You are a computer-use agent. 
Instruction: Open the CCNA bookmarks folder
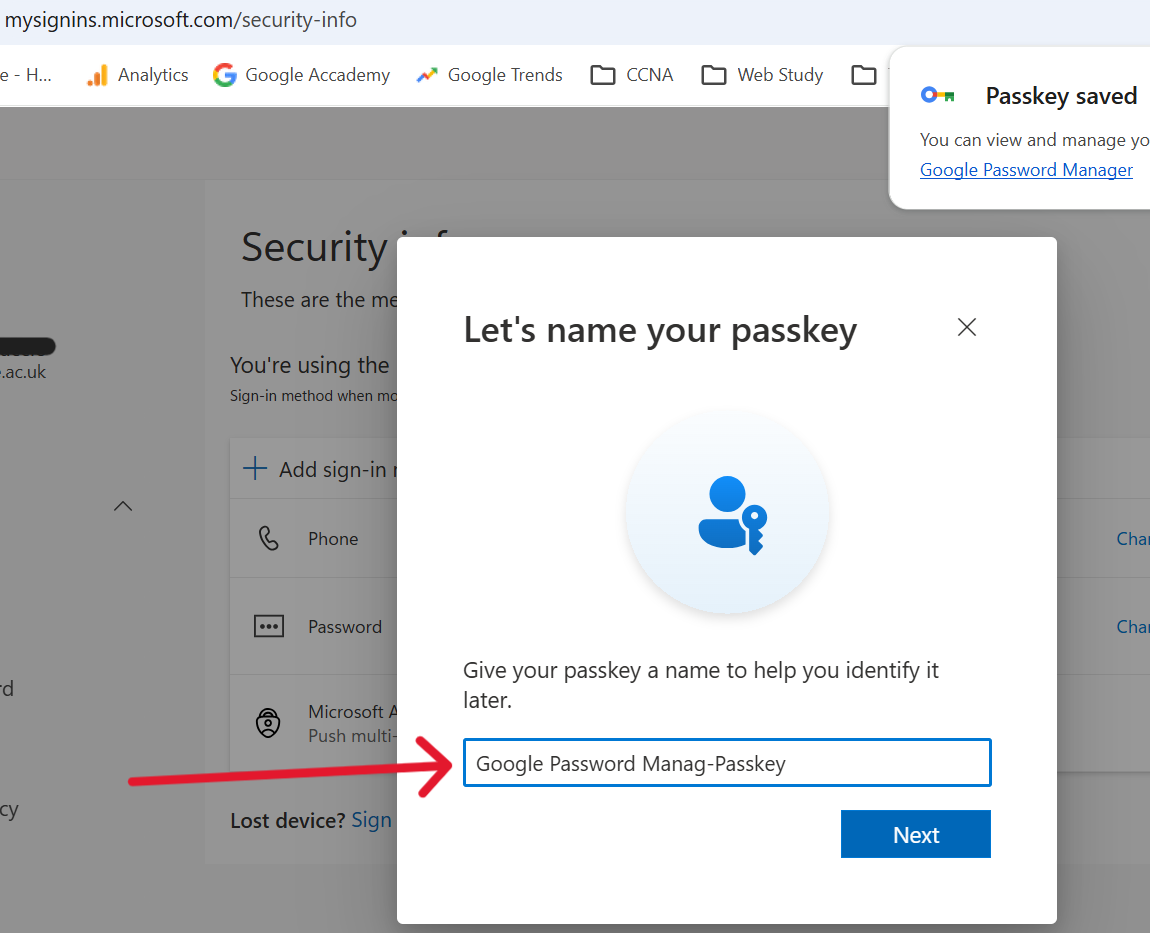631,75
